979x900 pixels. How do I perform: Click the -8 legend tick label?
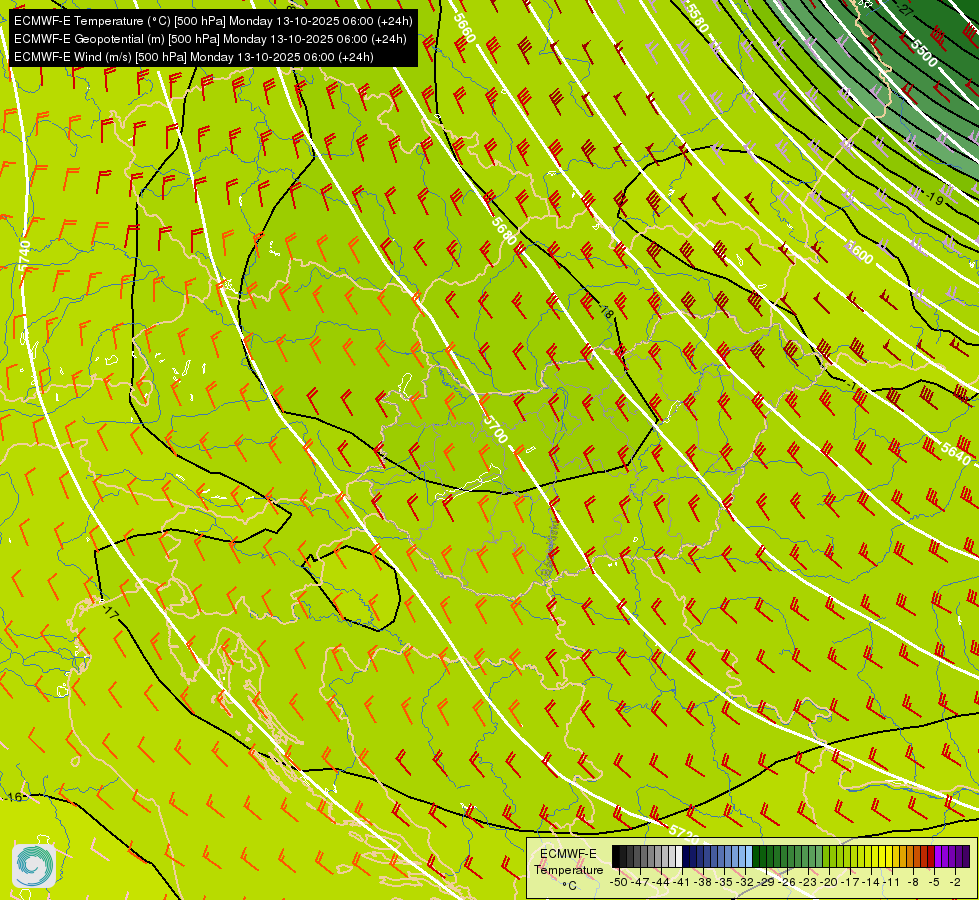pyautogui.click(x=913, y=882)
